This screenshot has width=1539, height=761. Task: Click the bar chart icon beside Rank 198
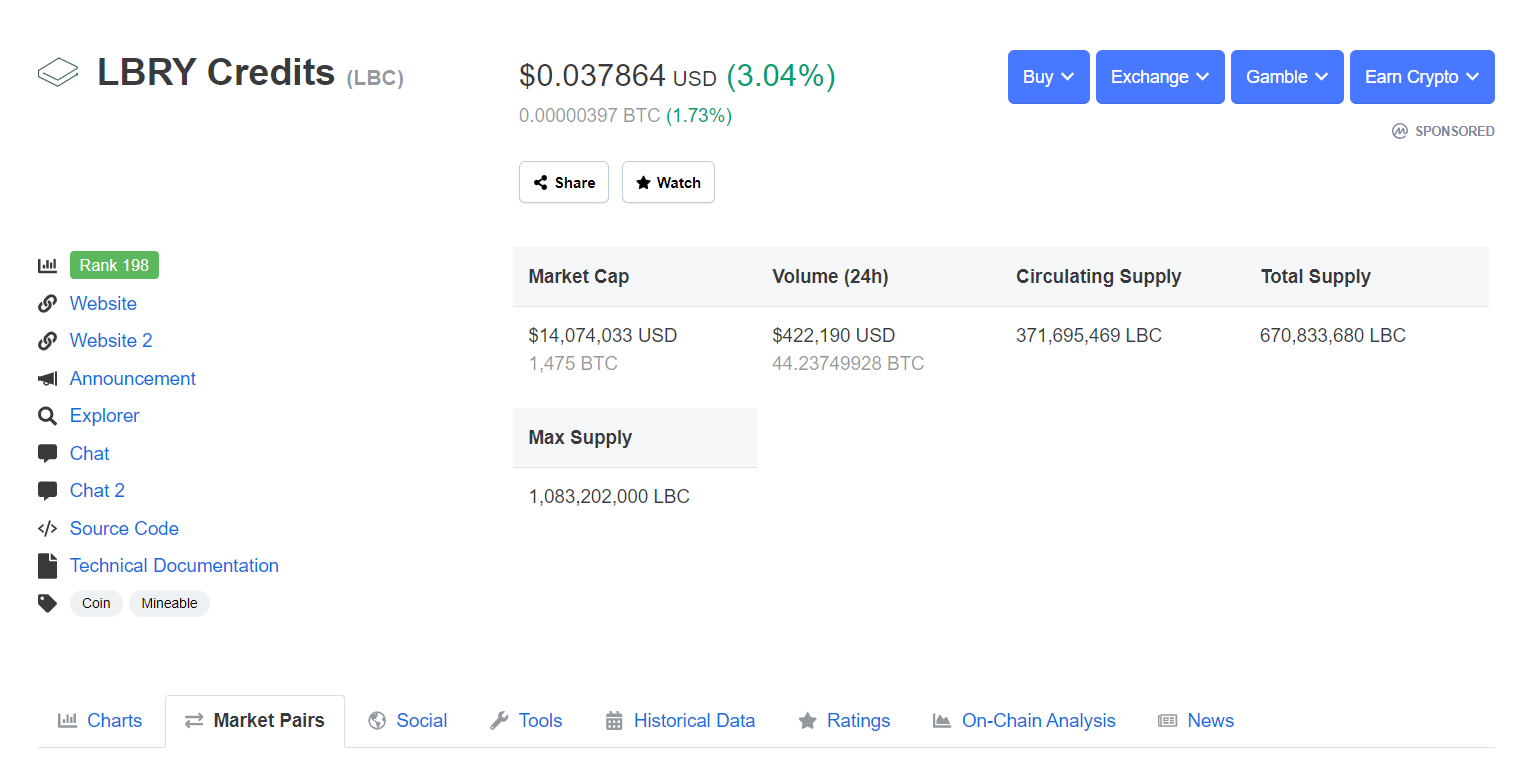(x=47, y=266)
